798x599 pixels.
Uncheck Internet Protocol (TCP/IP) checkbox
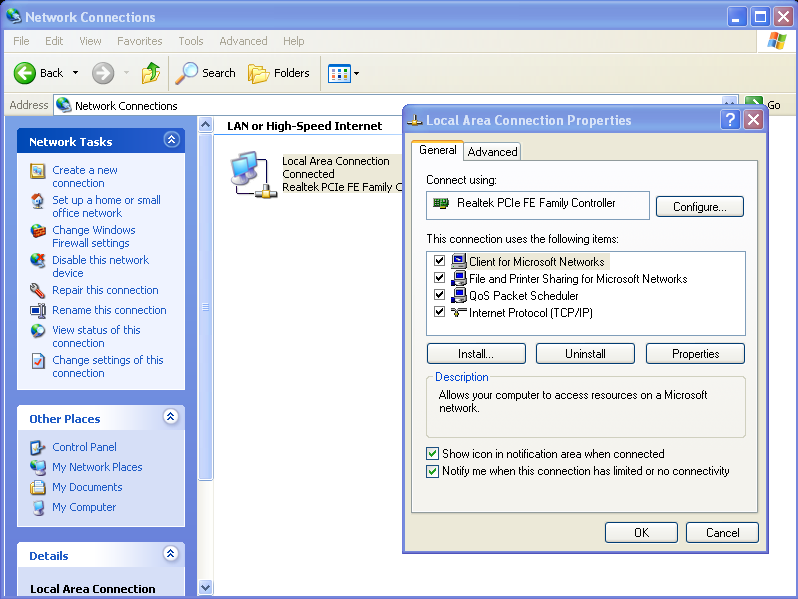(439, 312)
